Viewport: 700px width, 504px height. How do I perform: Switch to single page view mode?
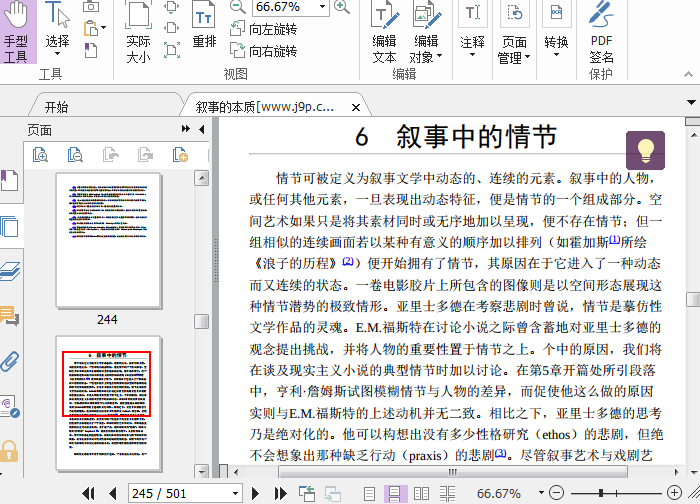[x=369, y=493]
